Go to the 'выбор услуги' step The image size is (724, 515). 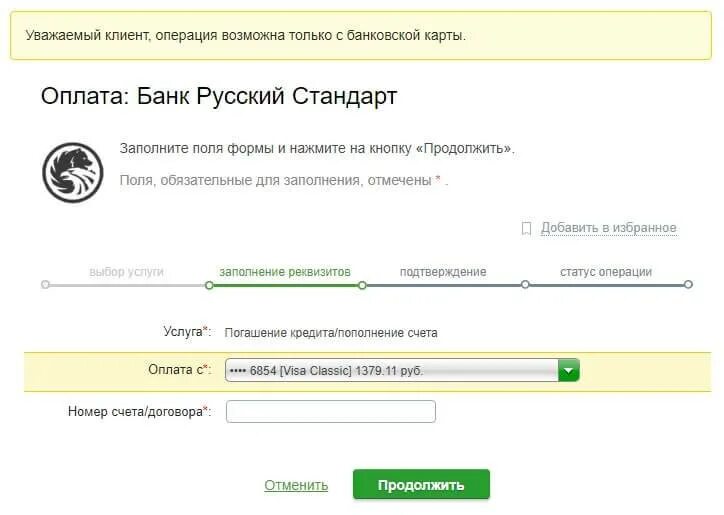[x=126, y=272]
